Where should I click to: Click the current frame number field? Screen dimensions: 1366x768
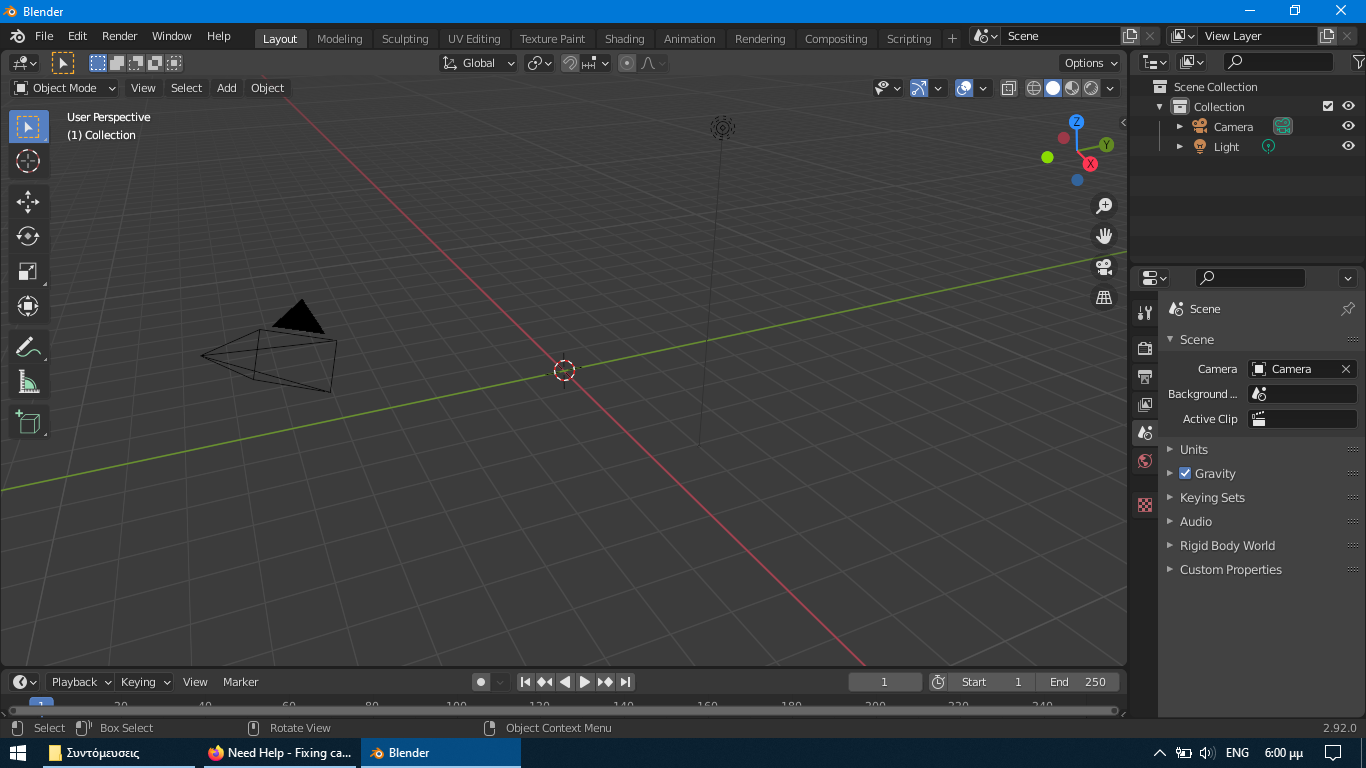coord(885,682)
